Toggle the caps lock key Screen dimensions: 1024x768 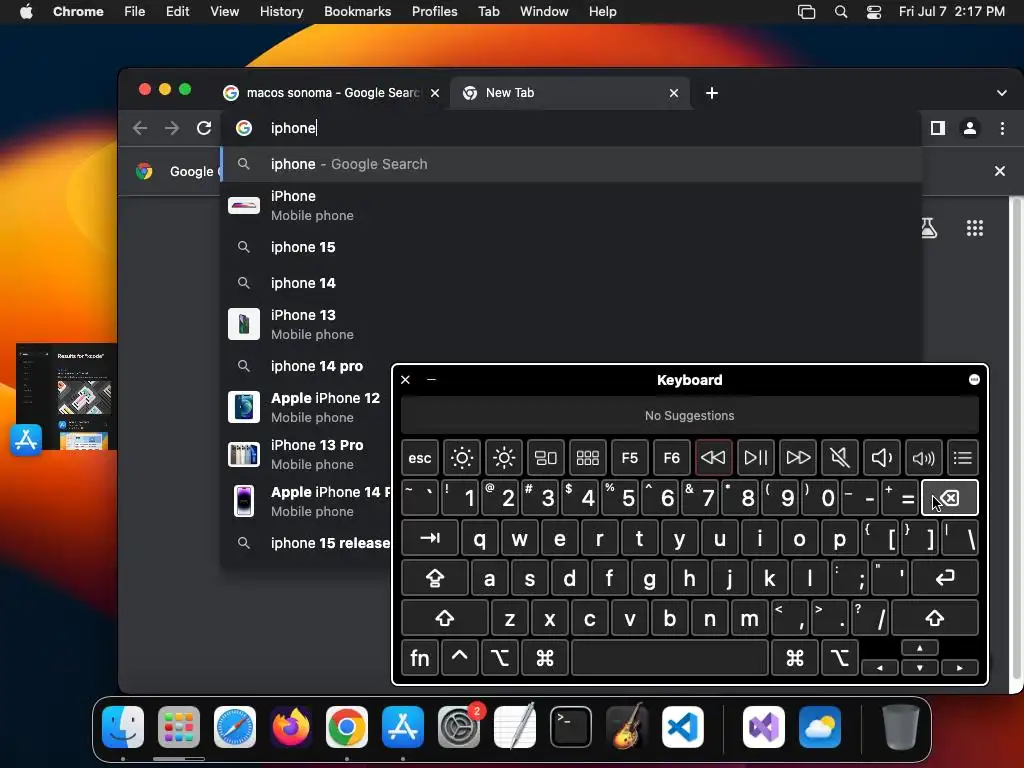tap(435, 578)
